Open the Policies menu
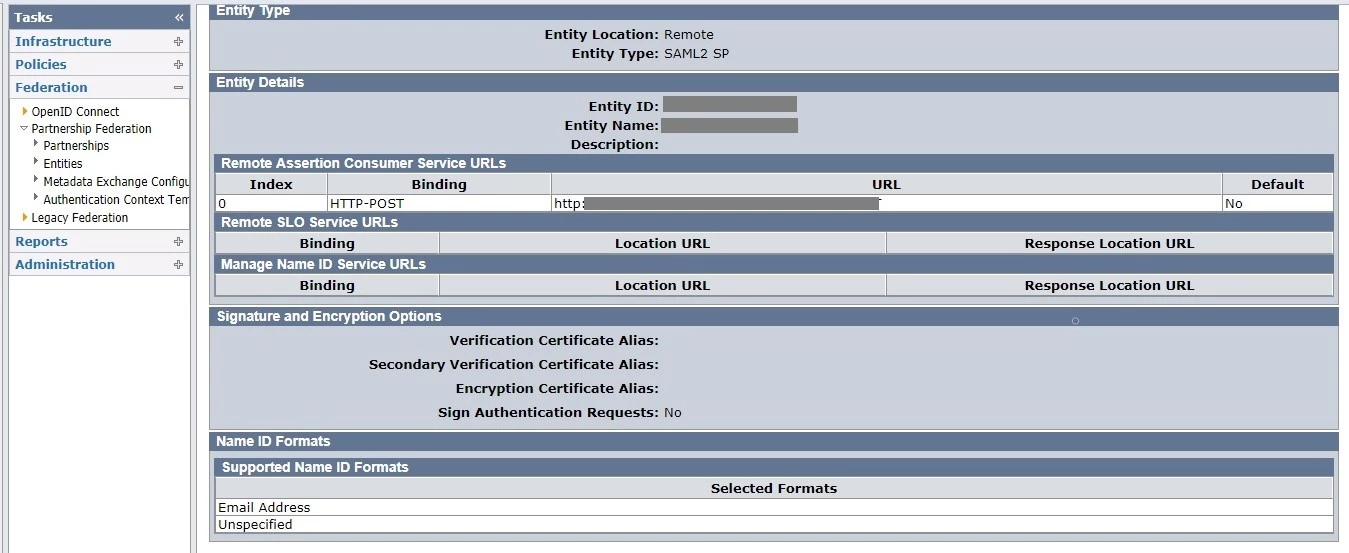The width and height of the screenshot is (1349, 553). click(x=41, y=65)
